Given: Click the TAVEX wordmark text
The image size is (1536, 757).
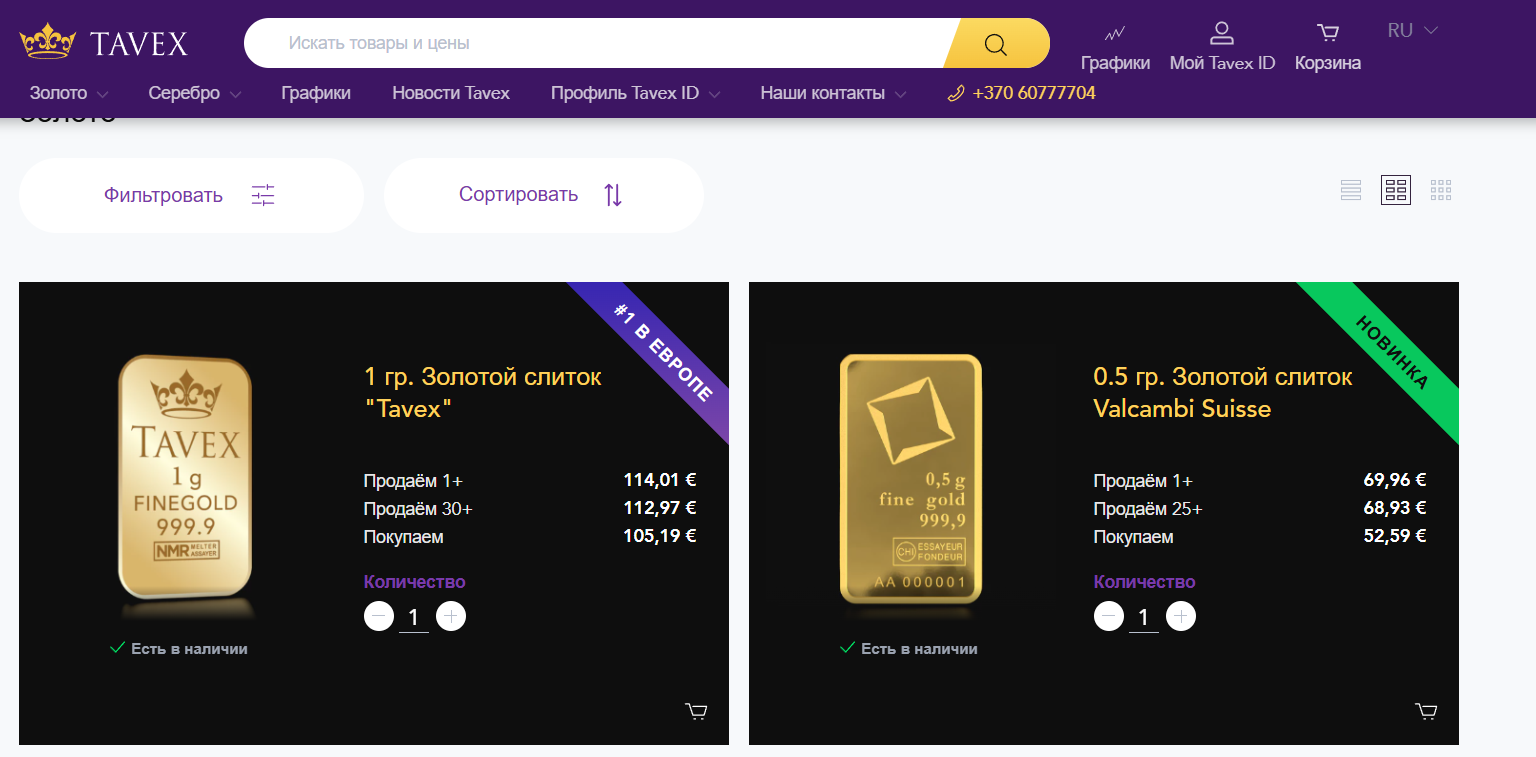Looking at the screenshot, I should tap(139, 44).
